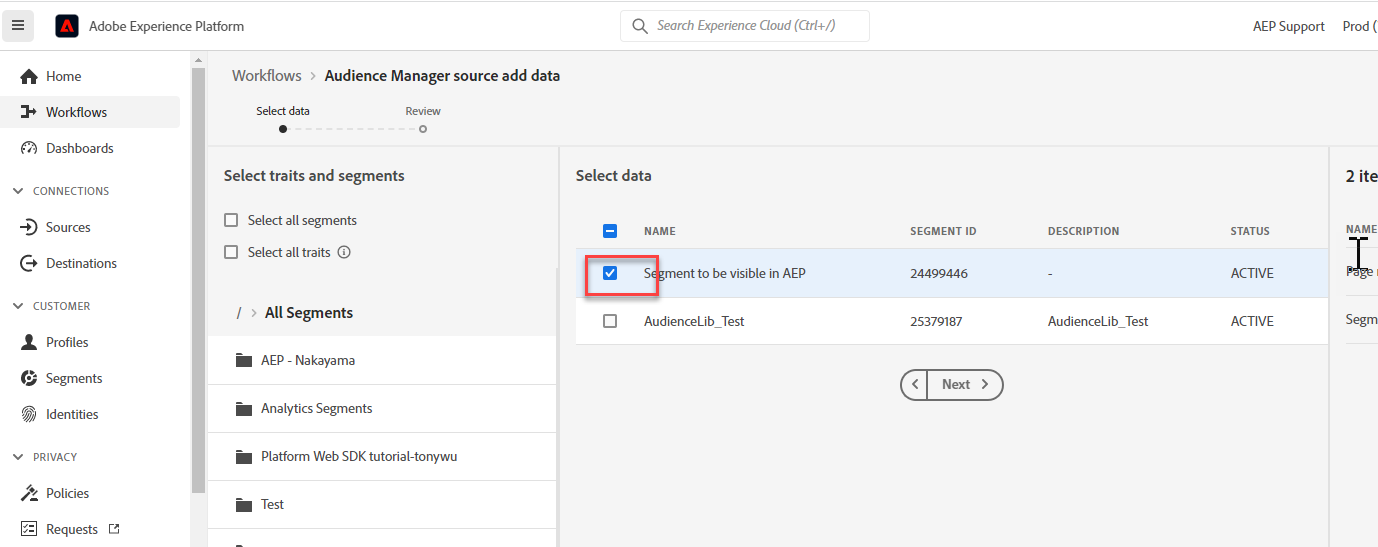Collapse the PRIVACY sidebar section
The width and height of the screenshot is (1378, 547).
(18, 457)
